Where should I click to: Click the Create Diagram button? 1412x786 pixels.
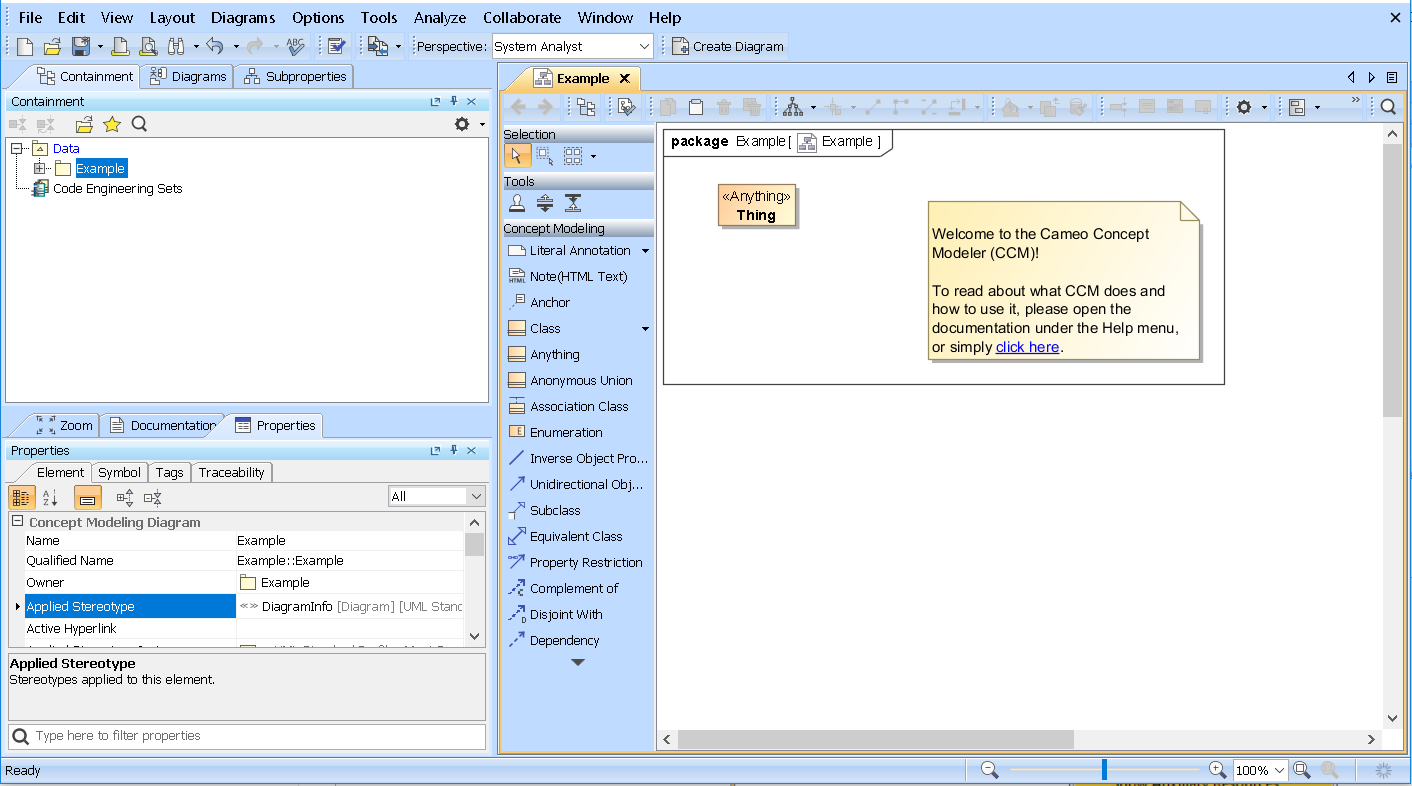click(727, 46)
